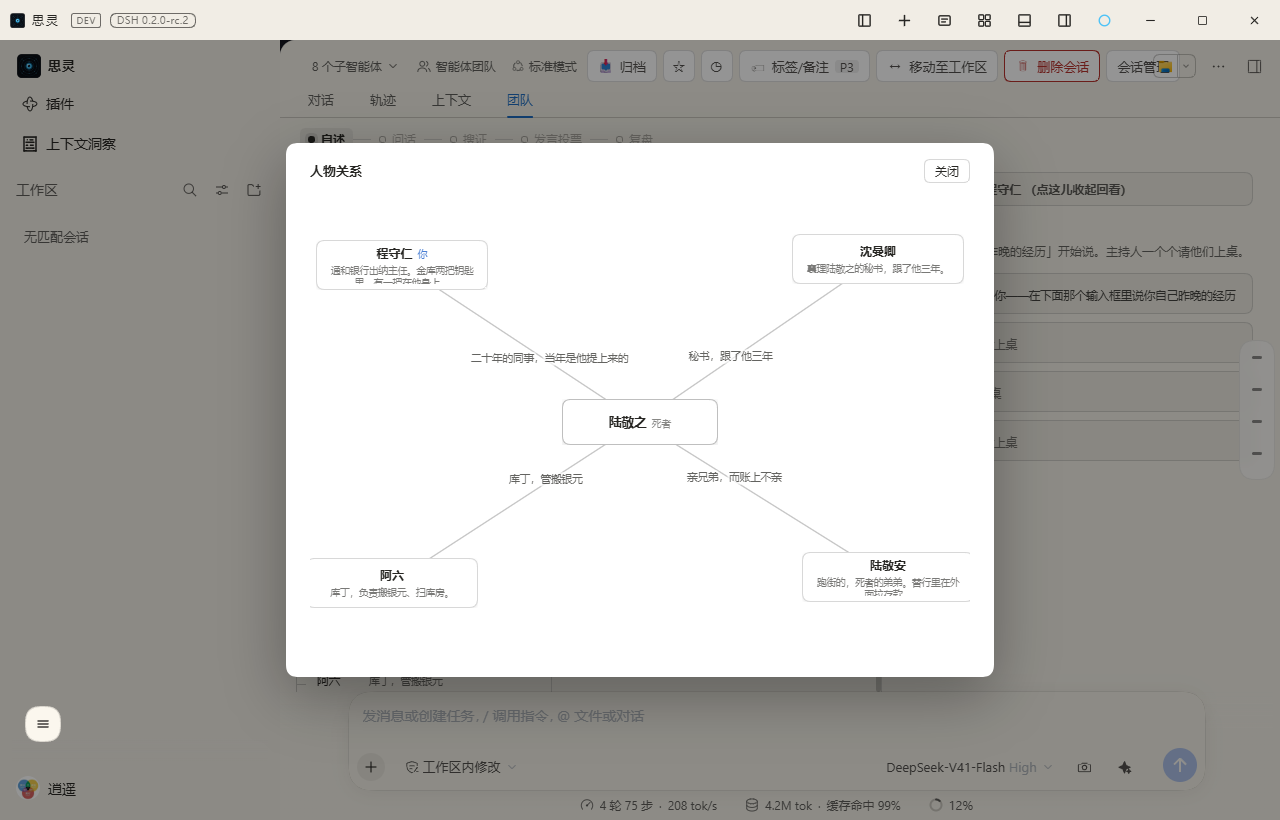
Task: Click the 删除会话 button
Action: (x=1052, y=67)
